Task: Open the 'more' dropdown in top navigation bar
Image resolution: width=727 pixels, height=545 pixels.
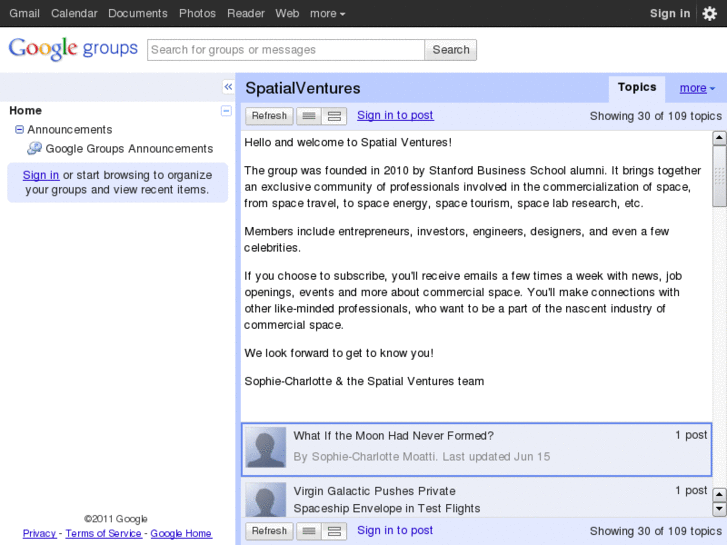Action: (327, 13)
